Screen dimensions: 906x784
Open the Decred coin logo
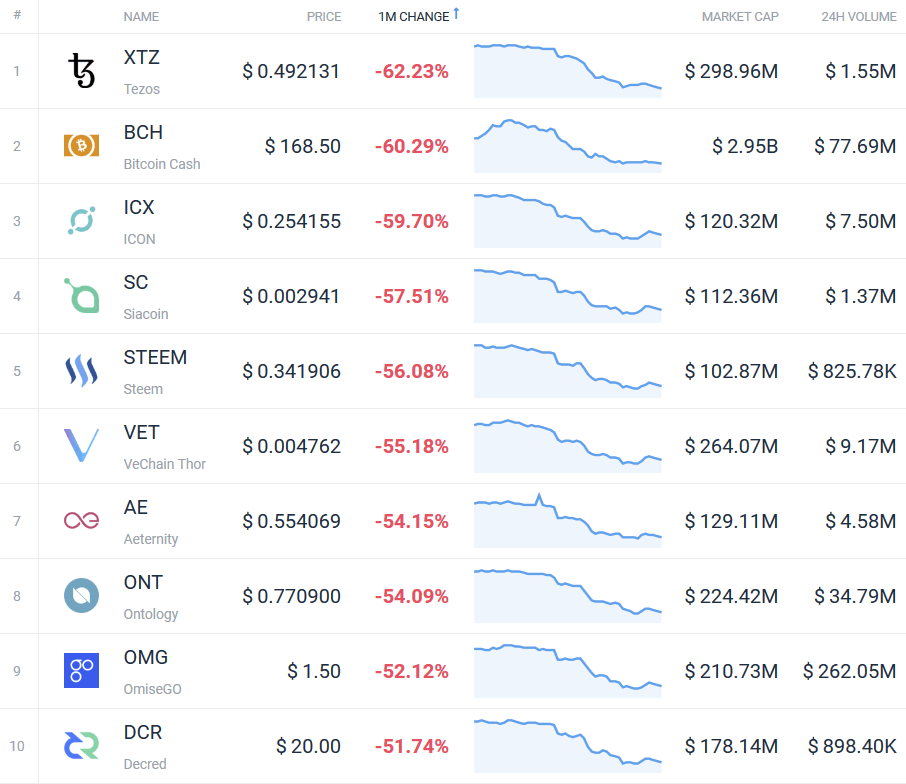coord(81,745)
